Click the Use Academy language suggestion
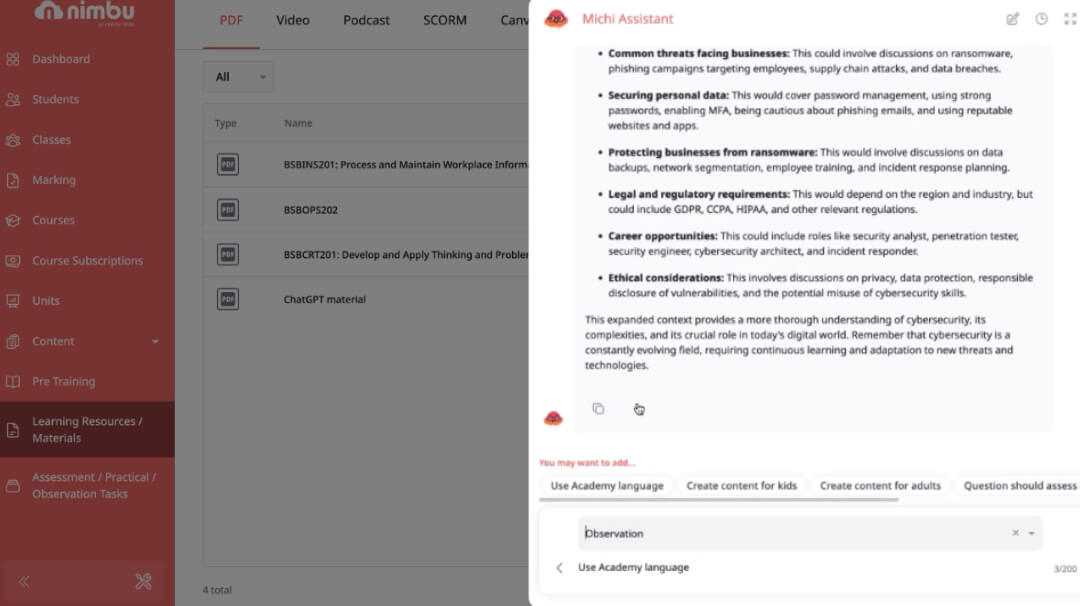Viewport: 1080px width, 606px height. (605, 485)
